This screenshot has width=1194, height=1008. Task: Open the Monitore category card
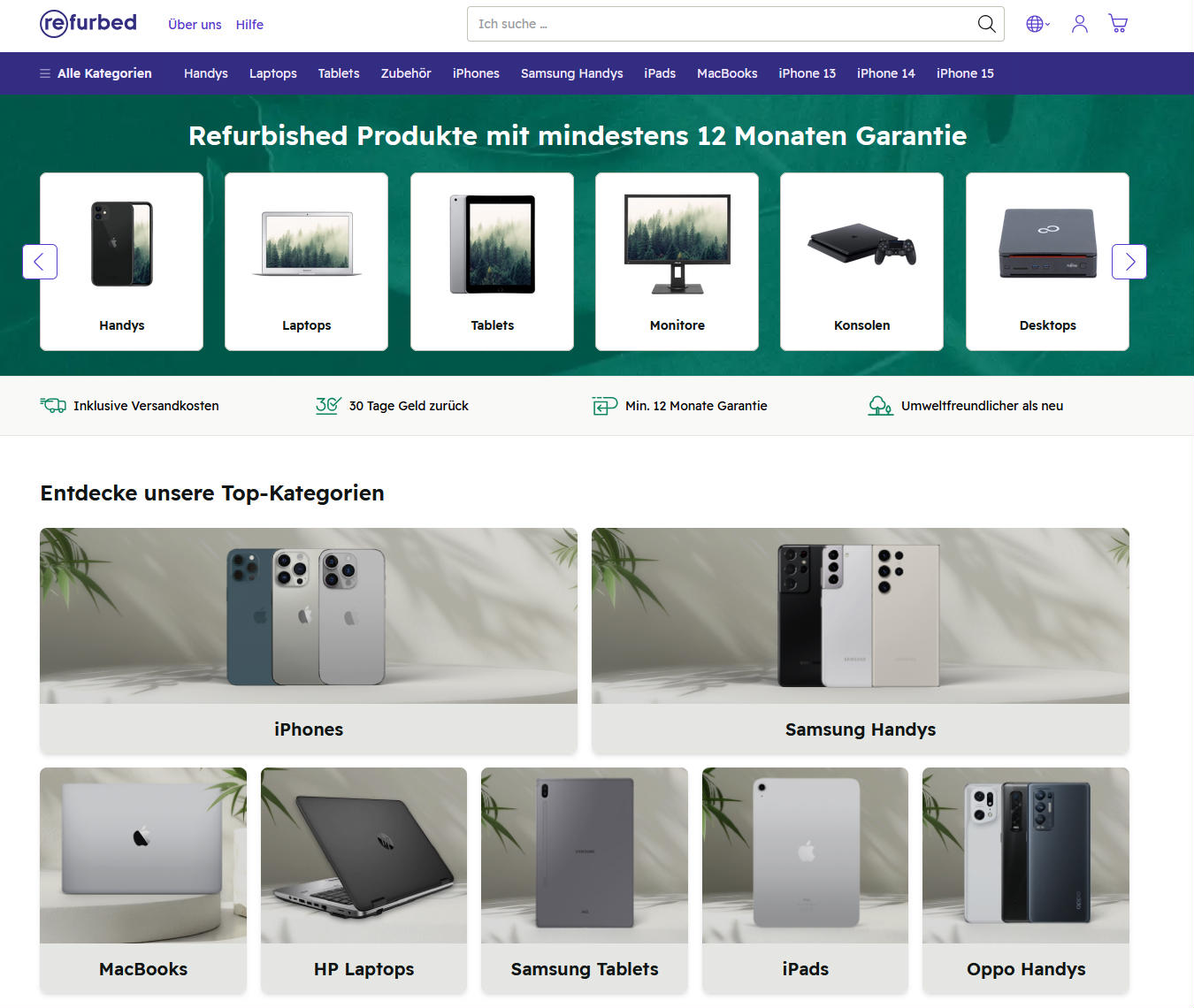pyautogui.click(x=677, y=262)
